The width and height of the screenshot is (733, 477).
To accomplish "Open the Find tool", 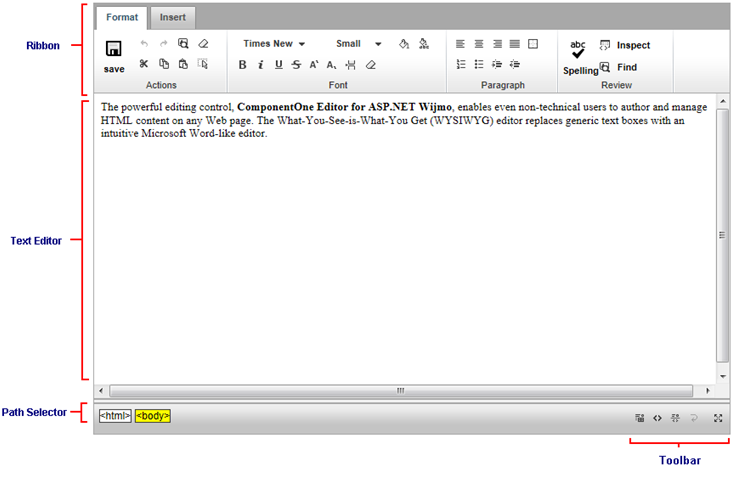I will [x=618, y=67].
